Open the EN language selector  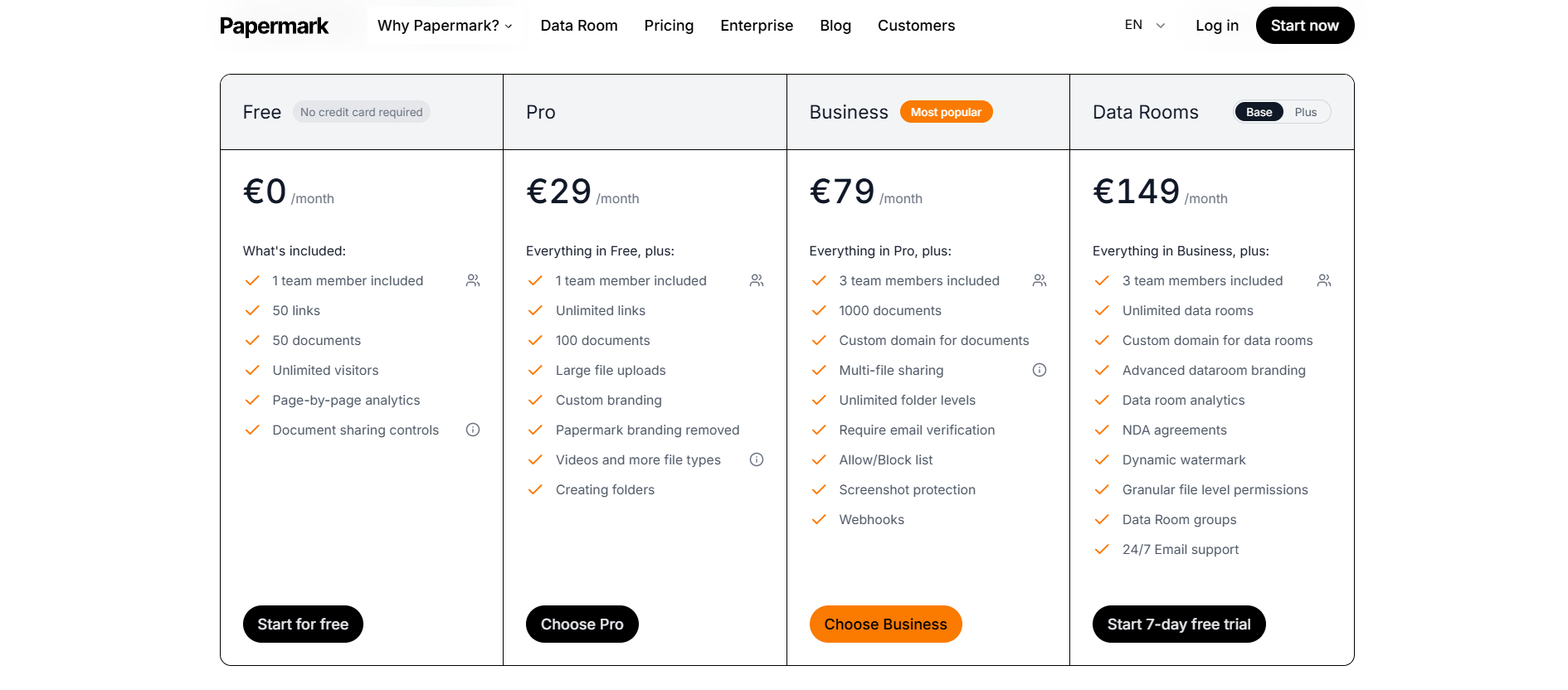pyautogui.click(x=1143, y=25)
